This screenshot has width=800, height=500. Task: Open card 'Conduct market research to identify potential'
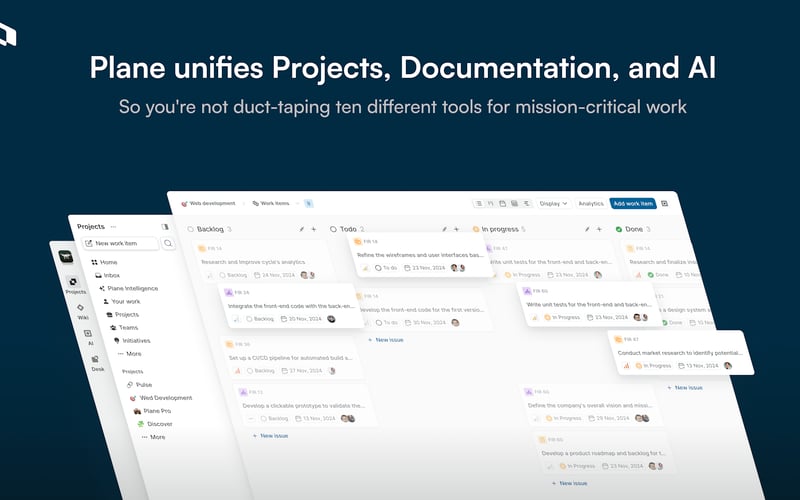(x=681, y=353)
